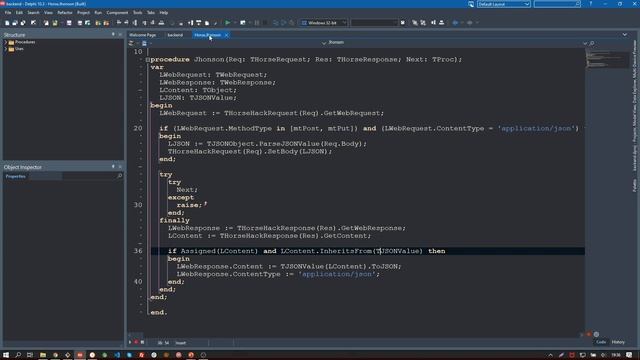The width and height of the screenshot is (640, 360).
Task: Toggle the red Record macro button
Action: [x=136, y=342]
